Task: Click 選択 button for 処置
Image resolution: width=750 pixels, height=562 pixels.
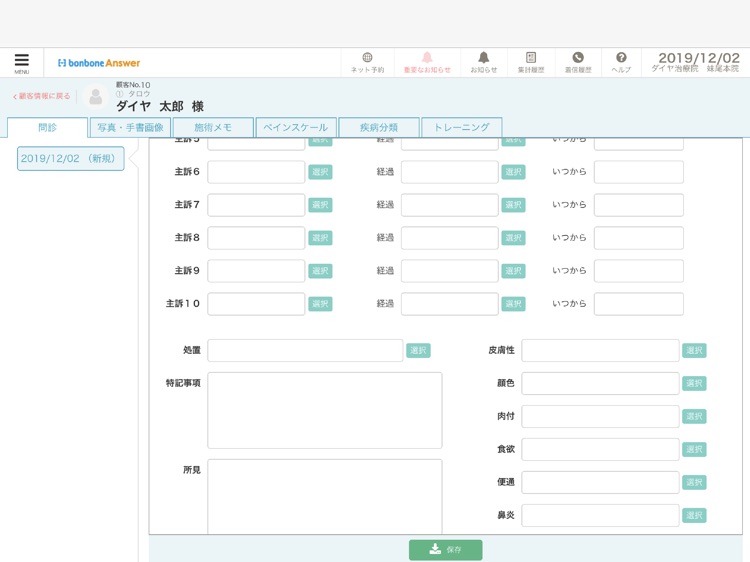Action: point(418,350)
